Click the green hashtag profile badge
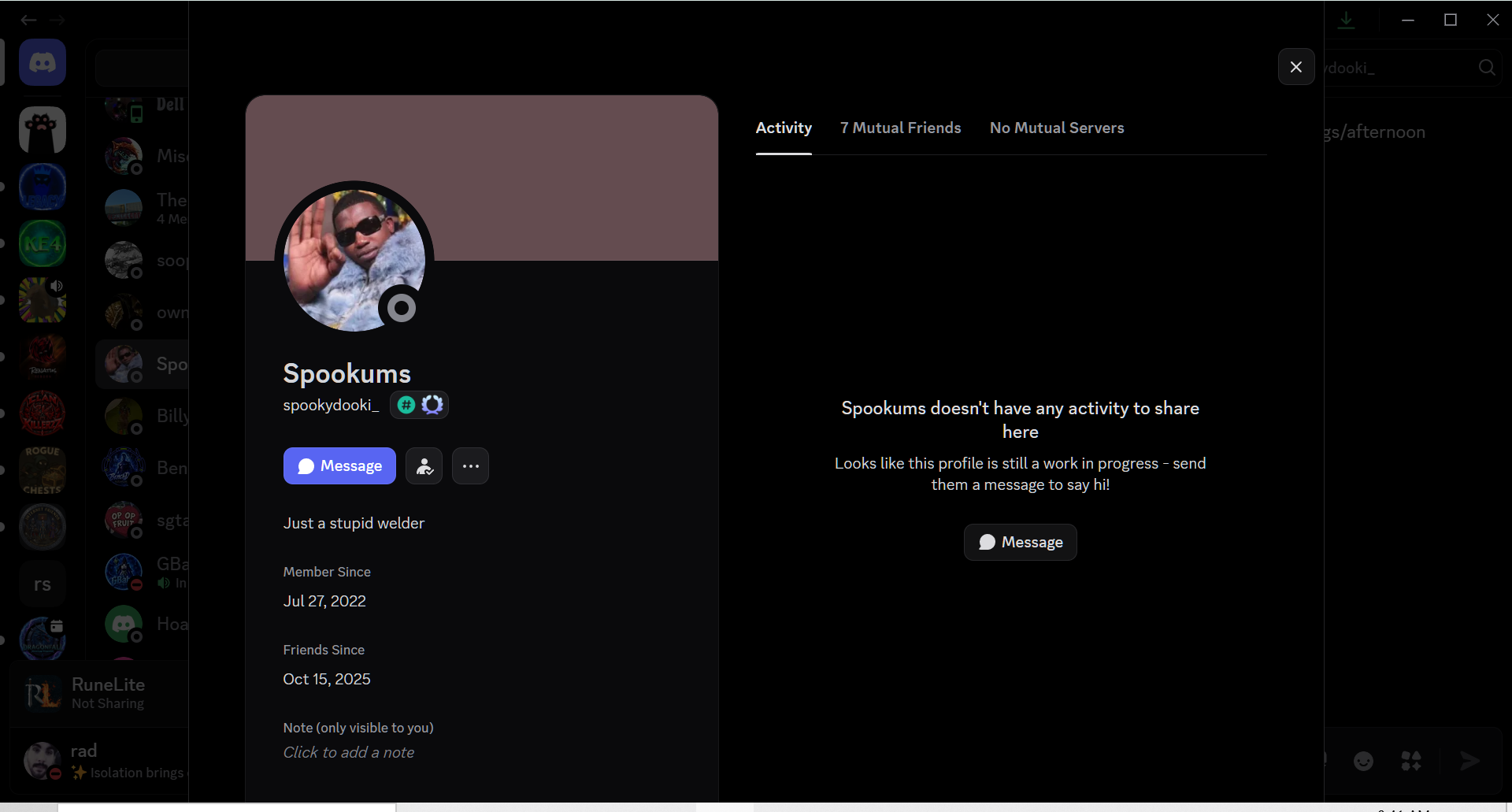 pos(406,405)
